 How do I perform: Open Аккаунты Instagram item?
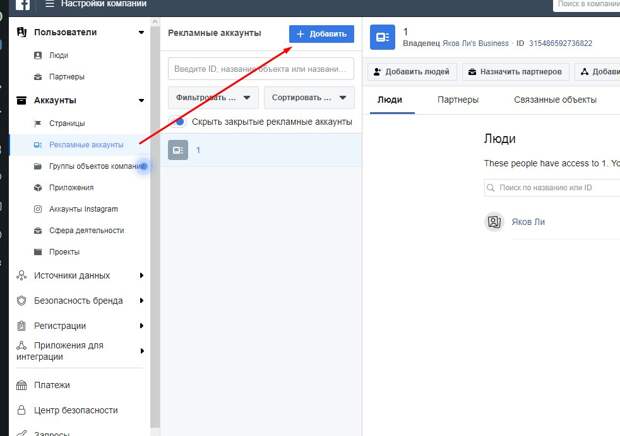(x=83, y=209)
